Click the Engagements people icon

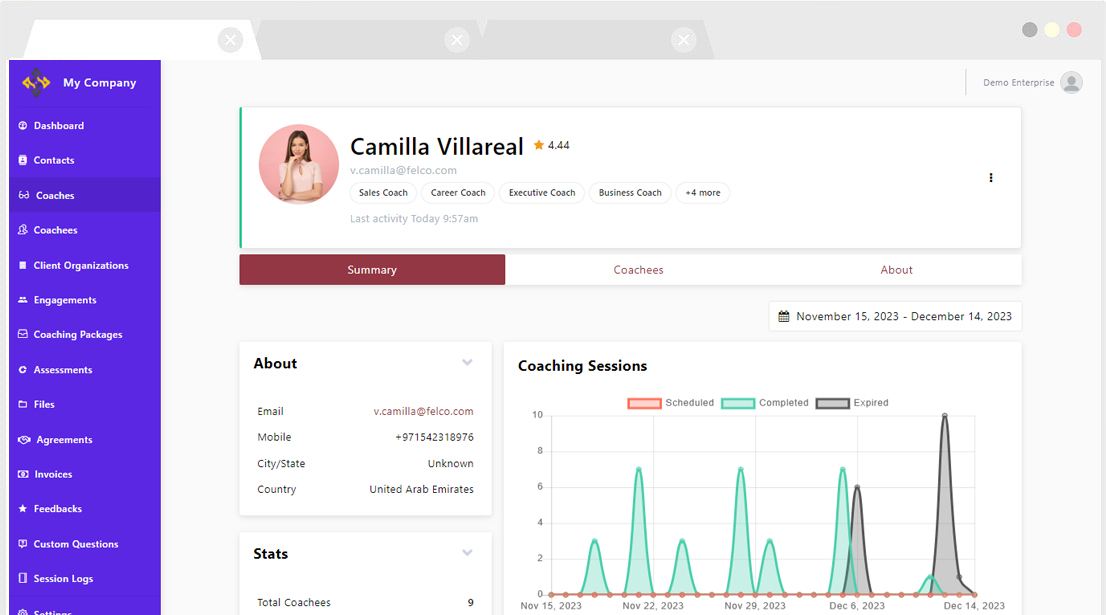[23, 300]
